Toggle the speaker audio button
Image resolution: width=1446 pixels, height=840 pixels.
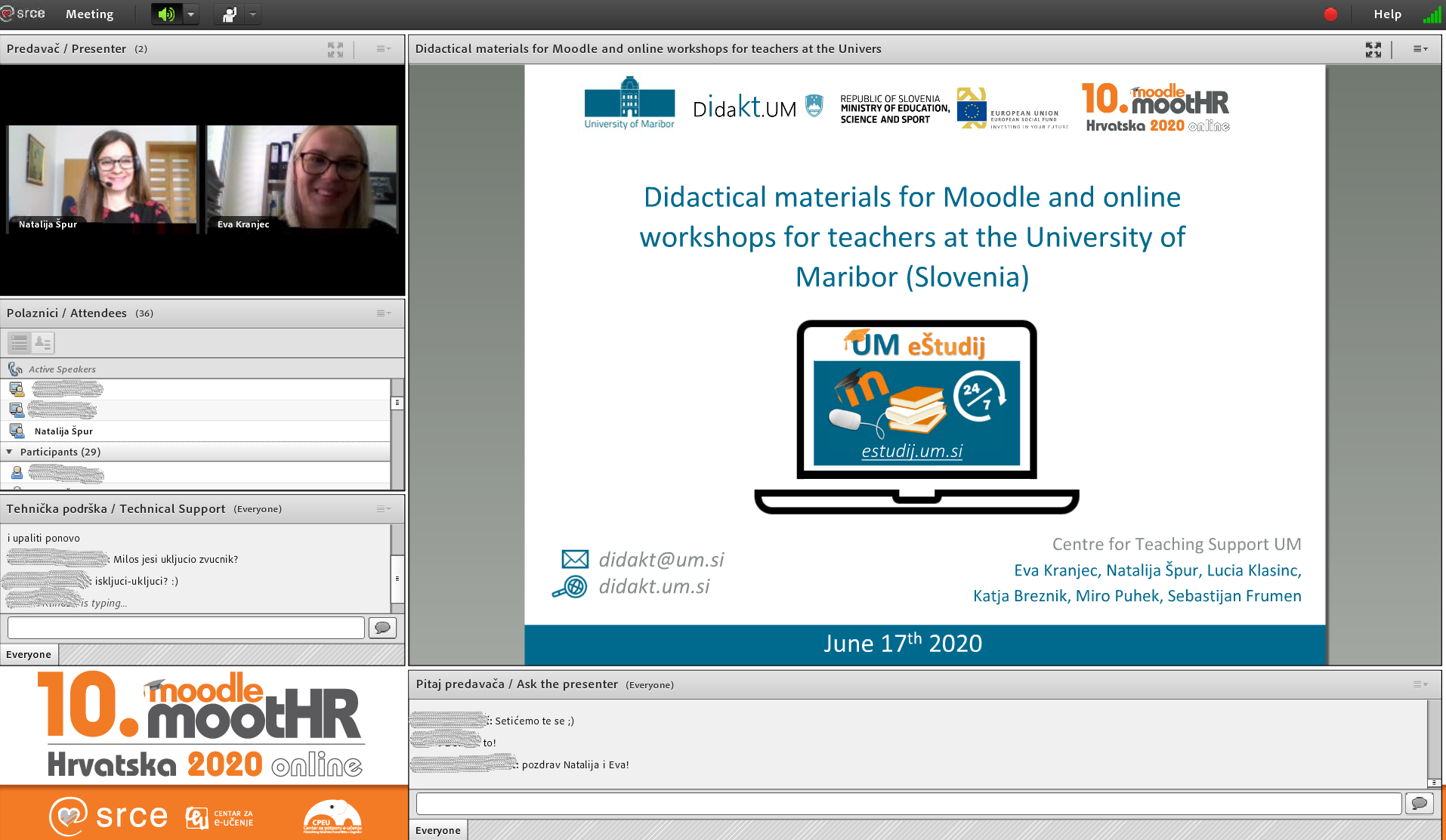pyautogui.click(x=167, y=14)
